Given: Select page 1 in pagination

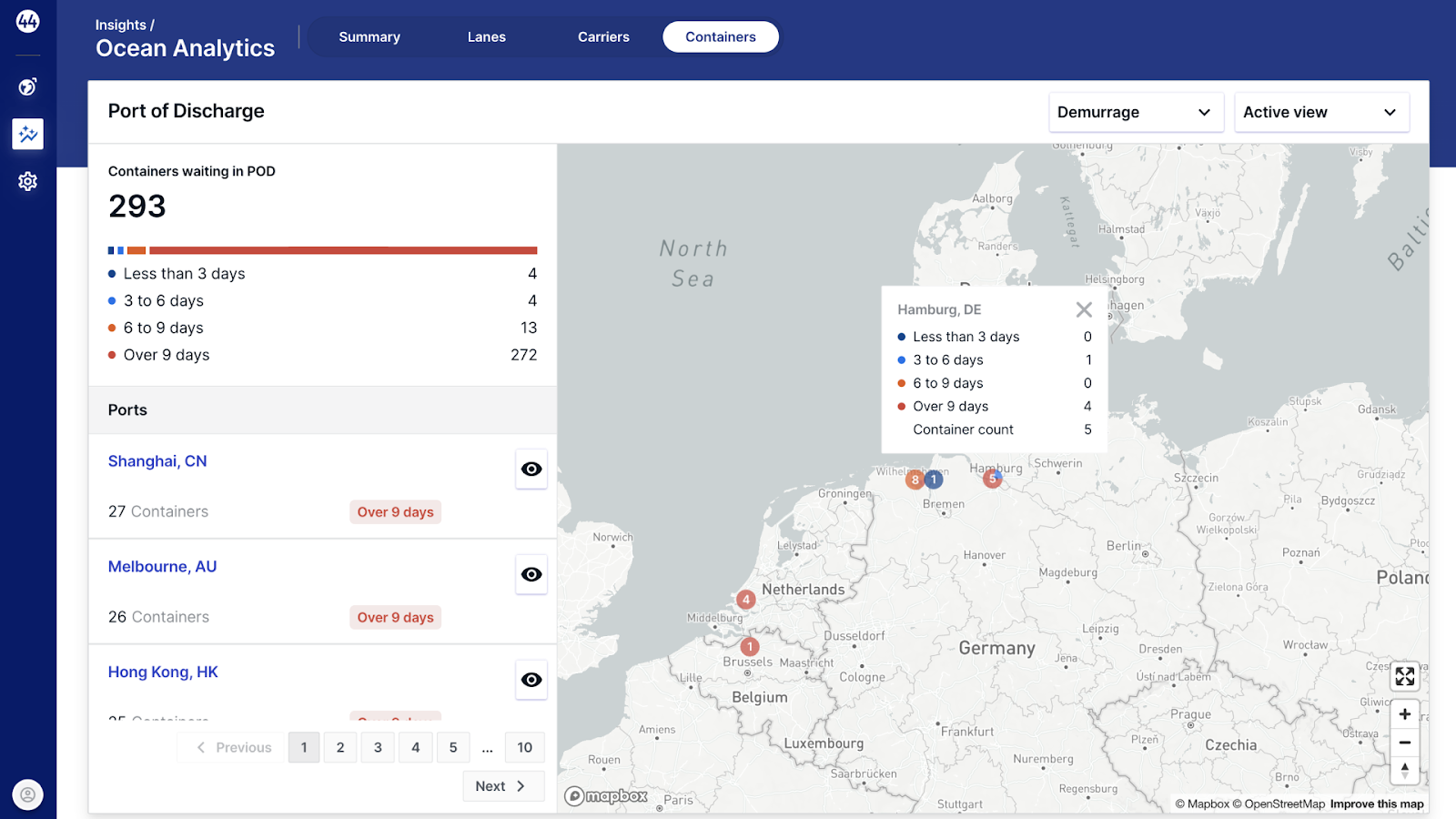Looking at the screenshot, I should (304, 747).
